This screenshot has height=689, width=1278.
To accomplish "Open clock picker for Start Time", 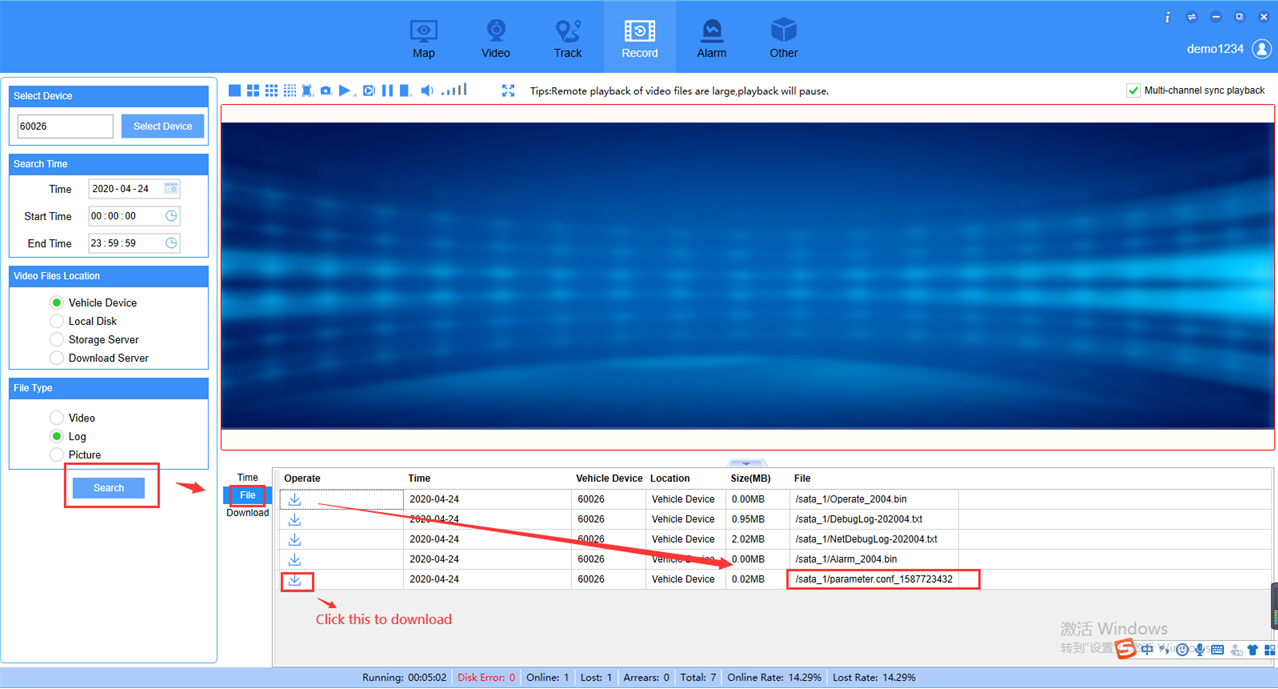I will click(171, 216).
